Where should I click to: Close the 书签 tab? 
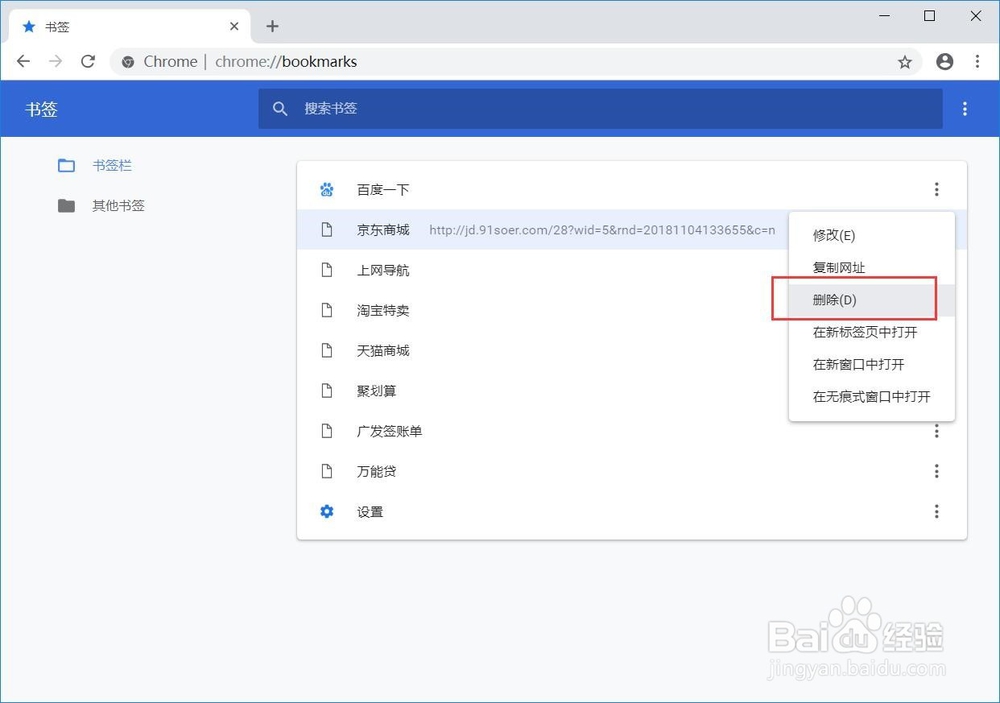pos(234,26)
